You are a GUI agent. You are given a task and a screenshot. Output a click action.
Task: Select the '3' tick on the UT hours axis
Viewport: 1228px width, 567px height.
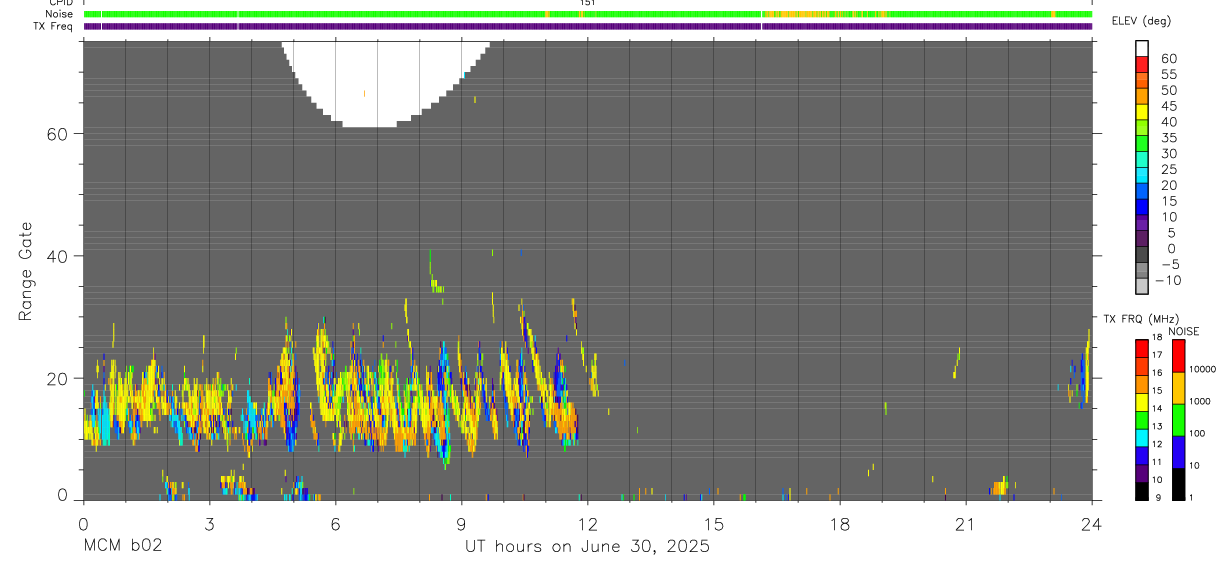click(x=208, y=523)
